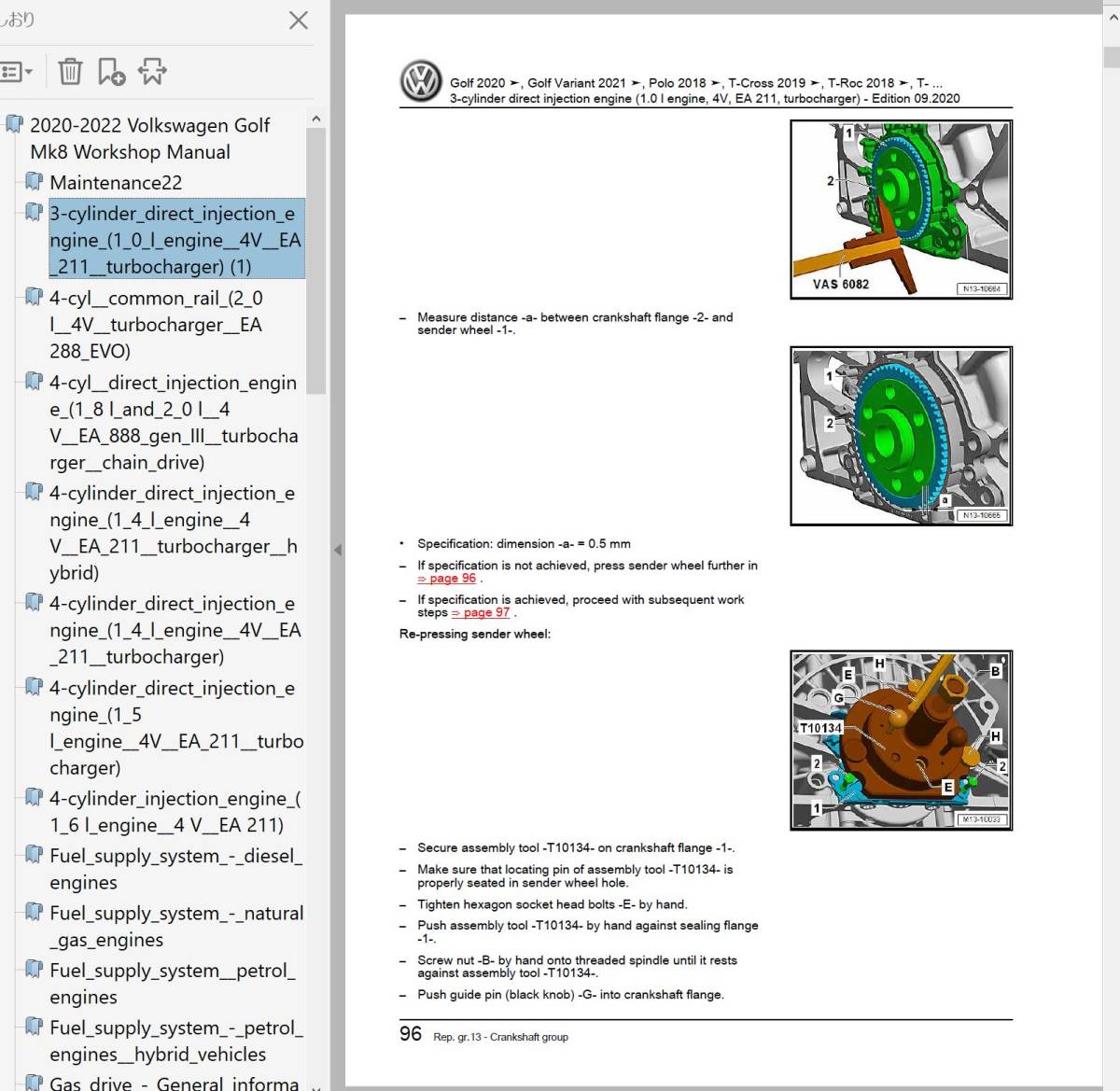
Task: Click the VAS 6082 gauge illustration
Action: click(x=901, y=210)
